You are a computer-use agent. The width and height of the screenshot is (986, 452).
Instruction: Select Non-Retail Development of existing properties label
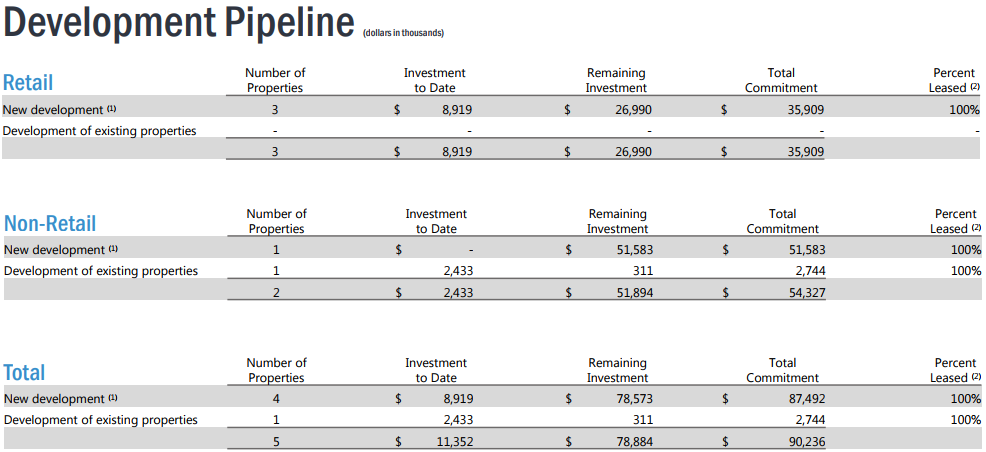(x=101, y=271)
